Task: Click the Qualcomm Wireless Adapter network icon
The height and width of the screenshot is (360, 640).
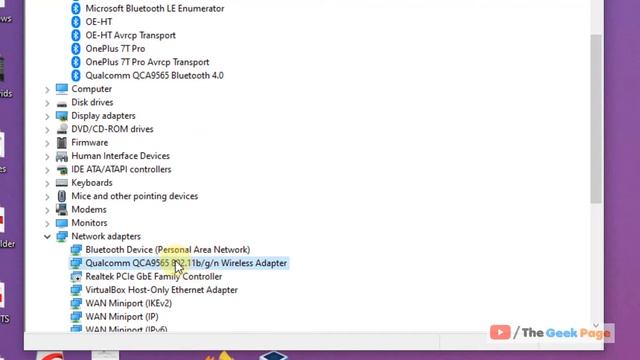Action: click(76, 263)
